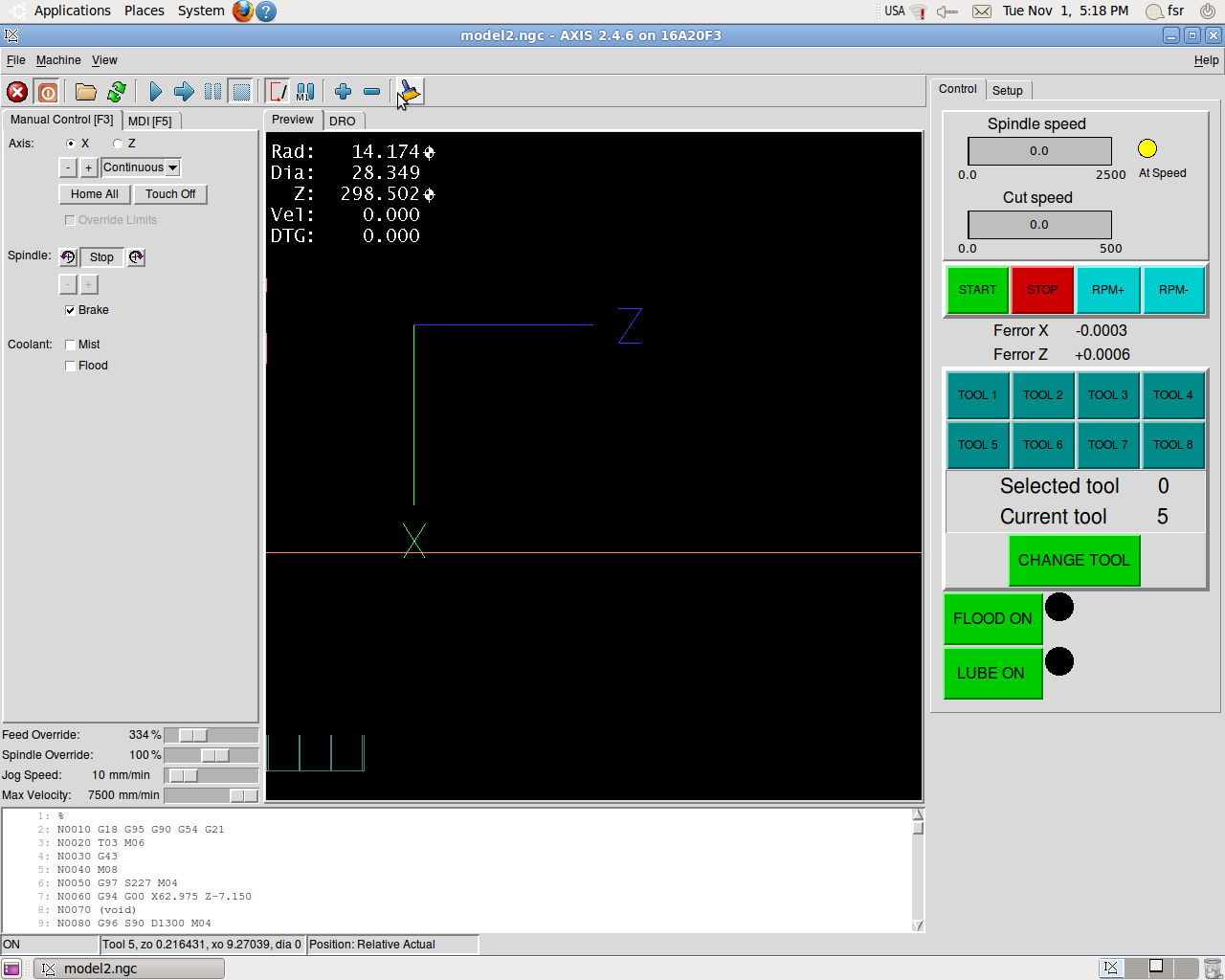Image resolution: width=1225 pixels, height=980 pixels.
Task: Click the red Emergency Stop icon
Action: click(17, 92)
